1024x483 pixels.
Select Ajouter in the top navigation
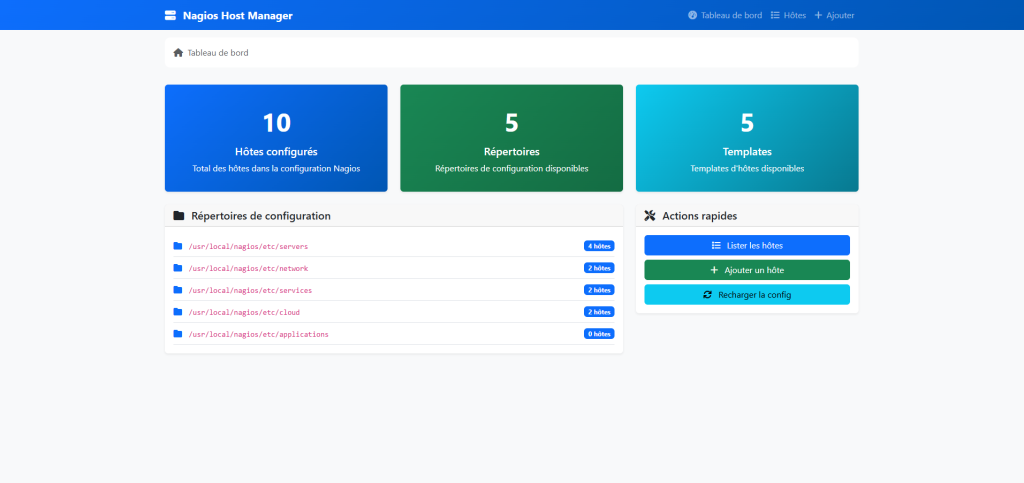click(834, 15)
